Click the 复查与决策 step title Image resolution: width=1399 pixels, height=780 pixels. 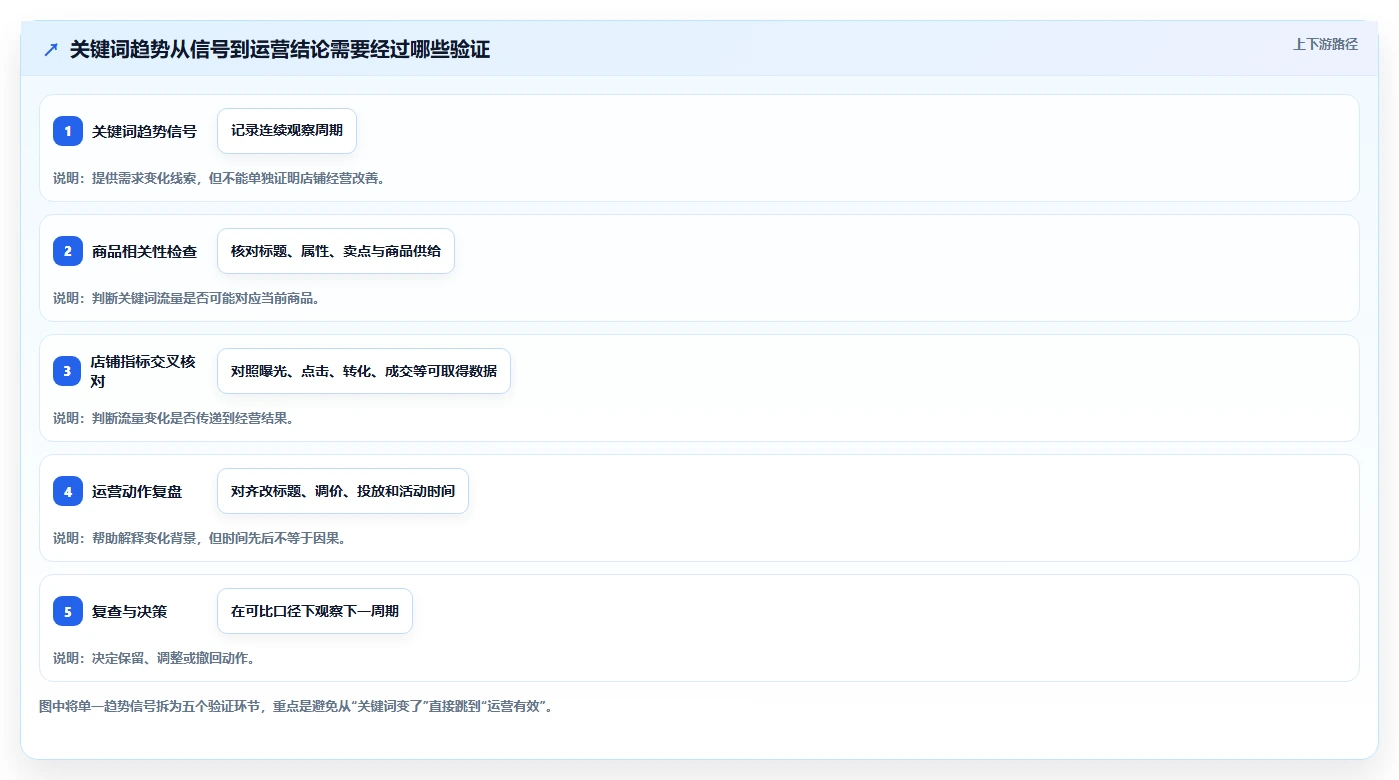click(129, 611)
